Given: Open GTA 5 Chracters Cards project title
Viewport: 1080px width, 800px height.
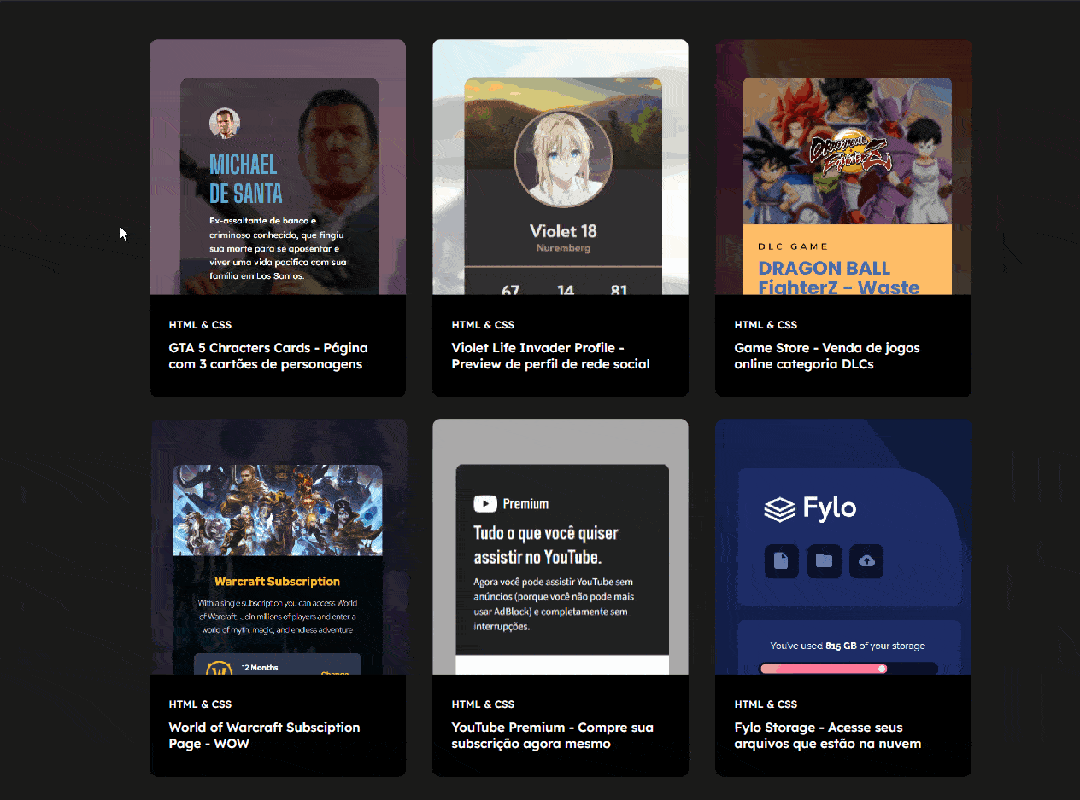Looking at the screenshot, I should pos(268,356).
